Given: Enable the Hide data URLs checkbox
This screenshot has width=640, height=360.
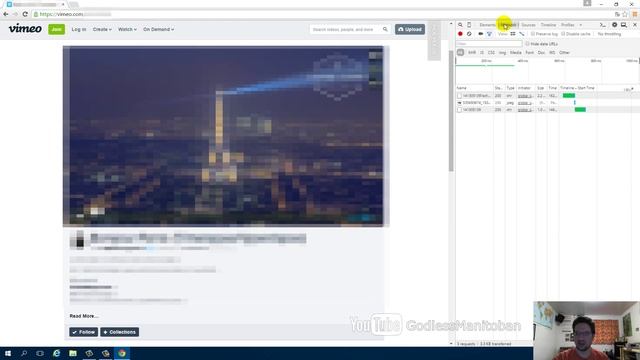Looking at the screenshot, I should [x=527, y=44].
